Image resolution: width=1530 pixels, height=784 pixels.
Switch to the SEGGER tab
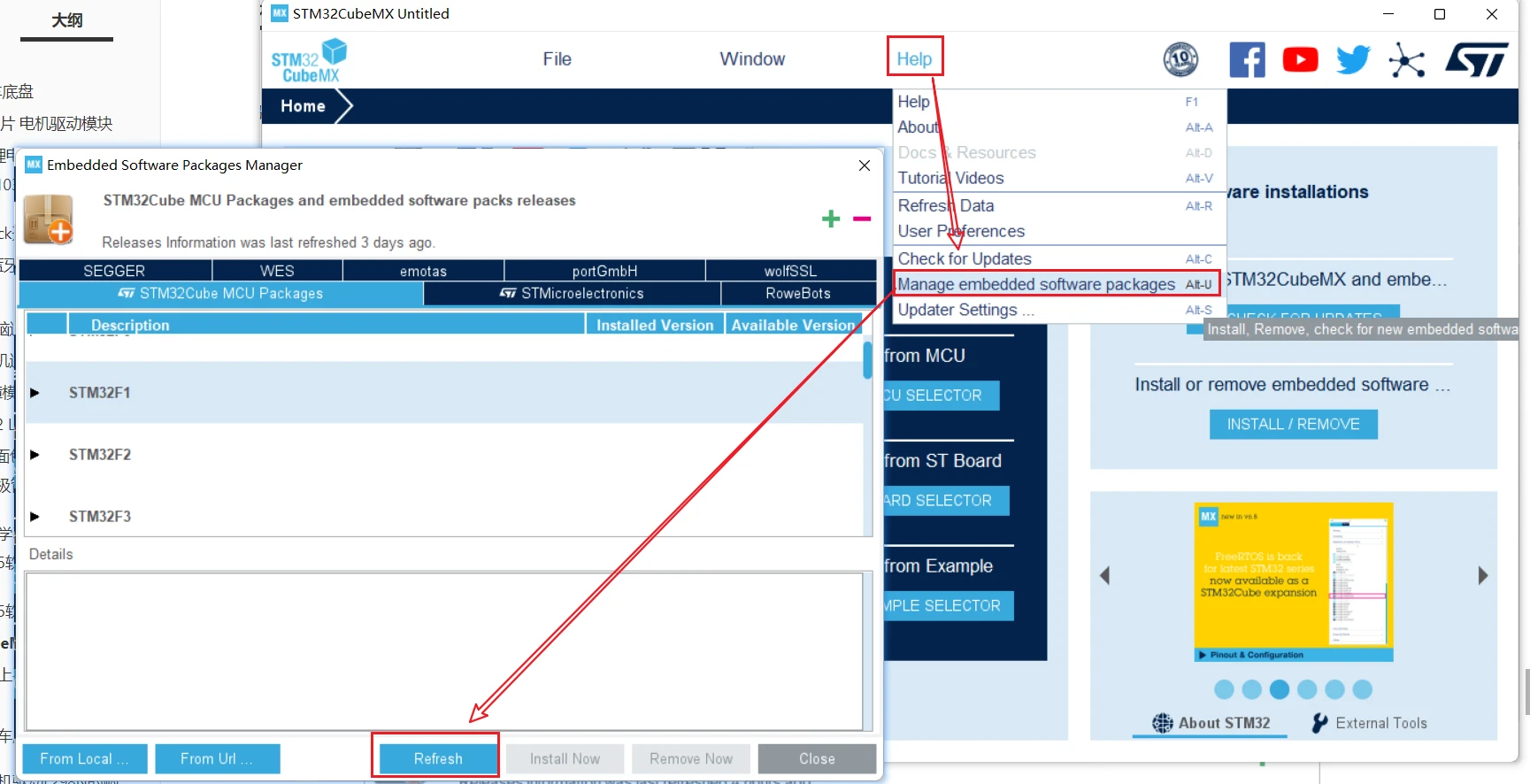point(115,271)
